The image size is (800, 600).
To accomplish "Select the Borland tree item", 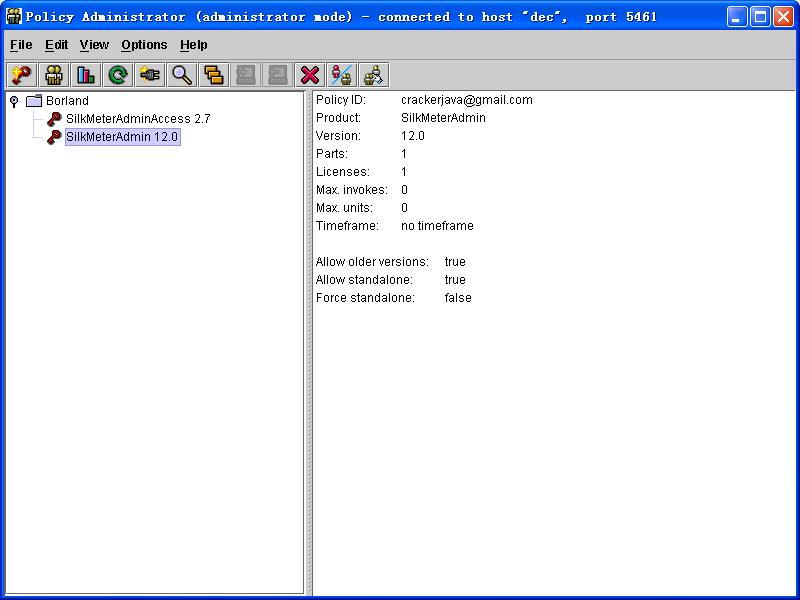I will coord(67,101).
